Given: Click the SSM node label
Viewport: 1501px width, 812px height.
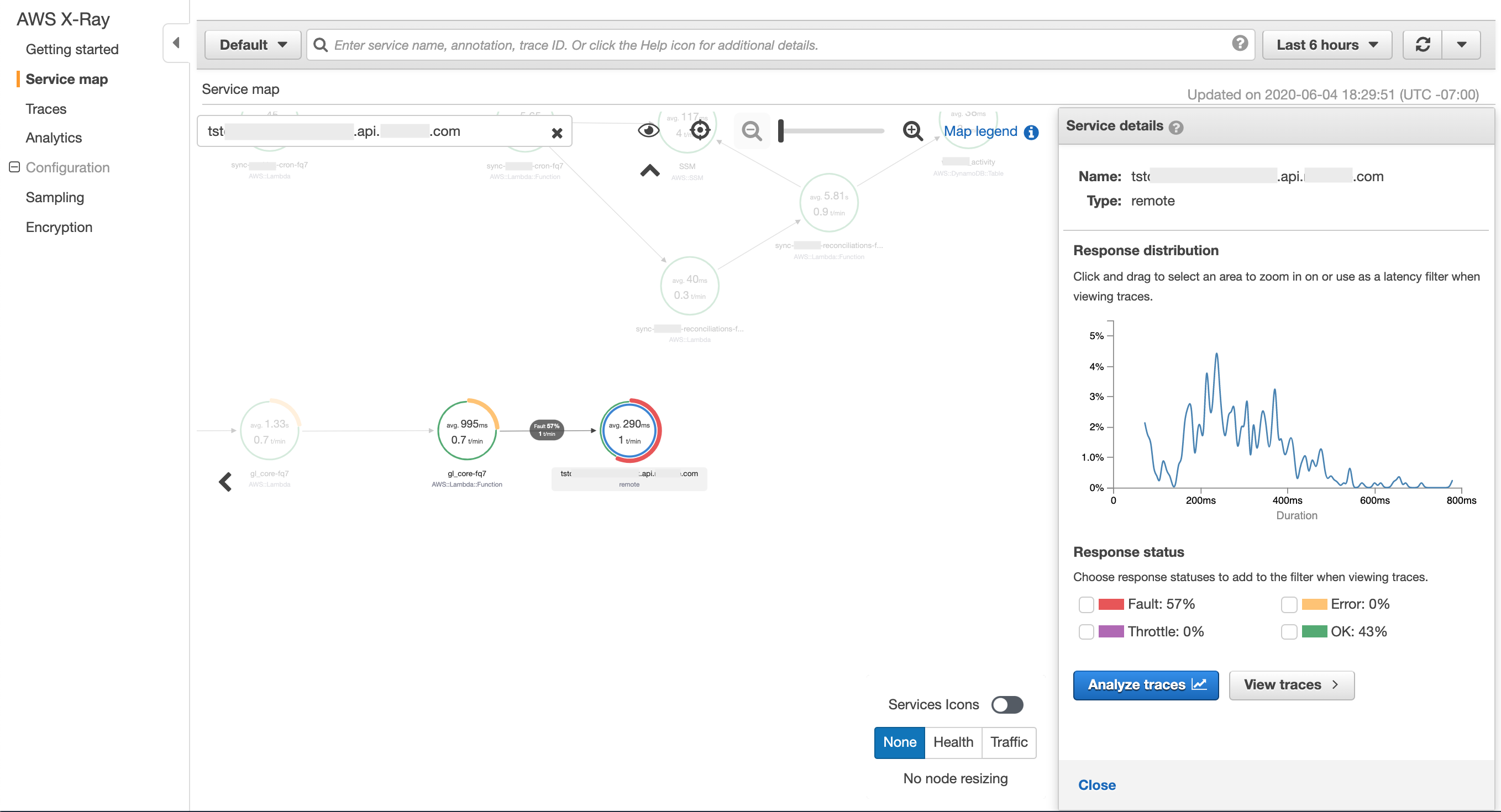Looking at the screenshot, I should (x=687, y=167).
